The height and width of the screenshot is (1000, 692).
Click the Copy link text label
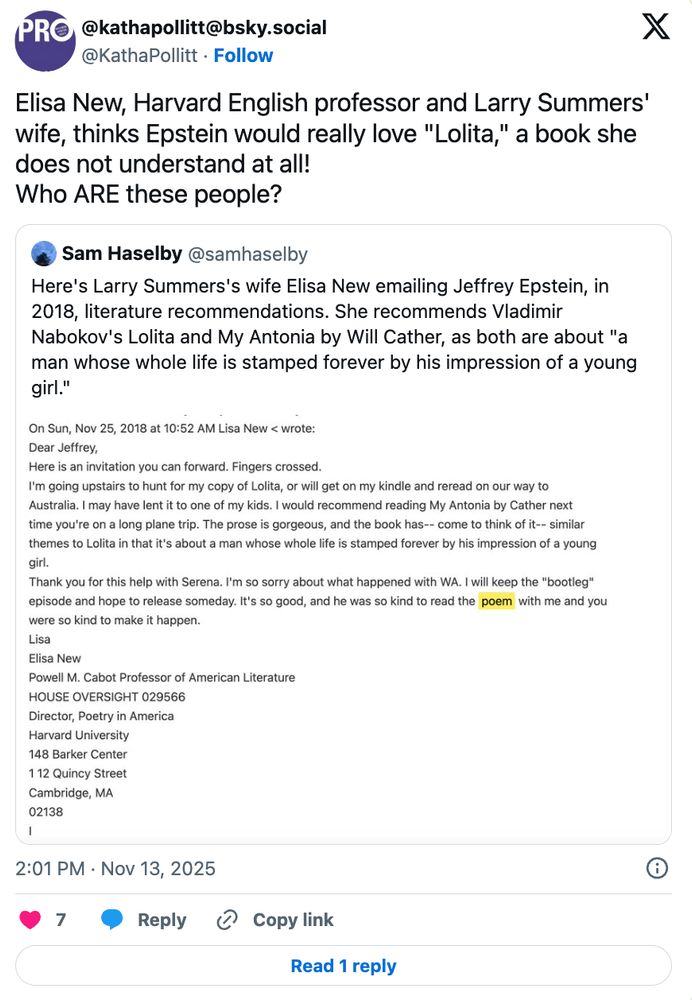(x=293, y=919)
